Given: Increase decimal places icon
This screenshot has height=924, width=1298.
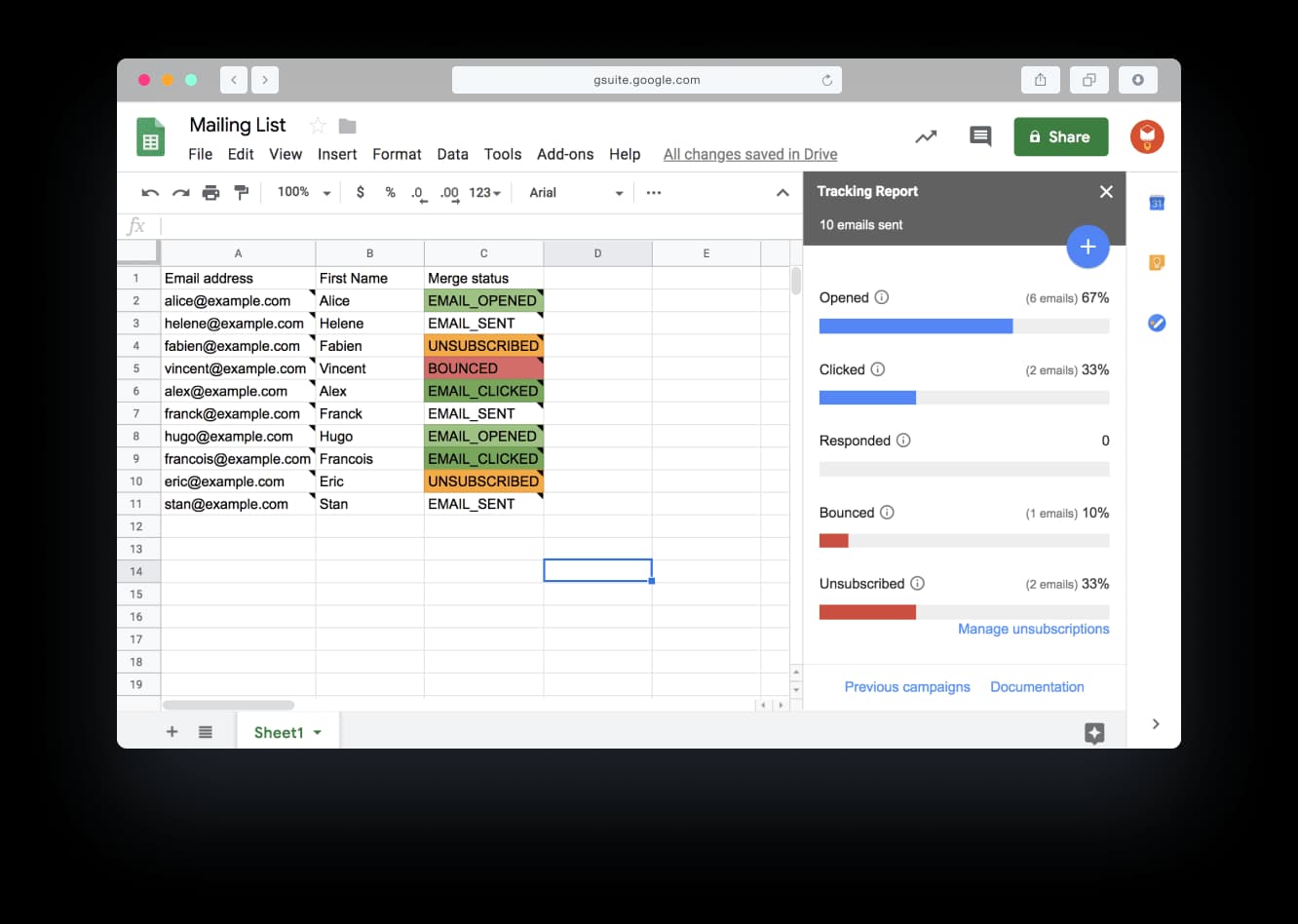Looking at the screenshot, I should tap(449, 193).
